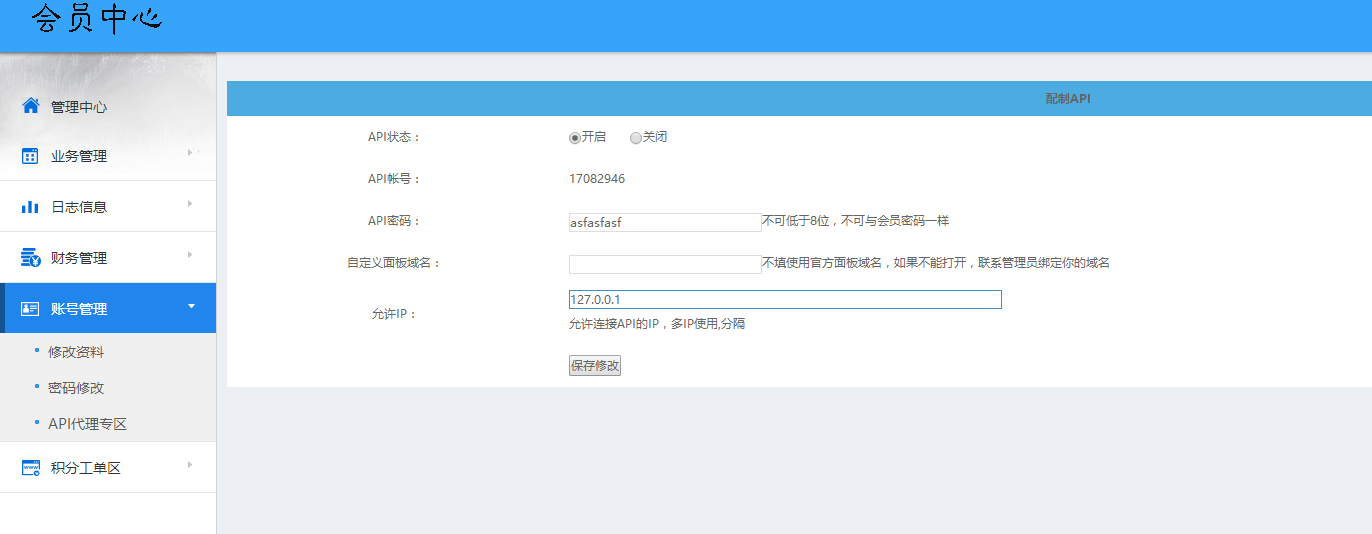
Task: Click the bar chart icon beside 日志信息
Action: 30,207
